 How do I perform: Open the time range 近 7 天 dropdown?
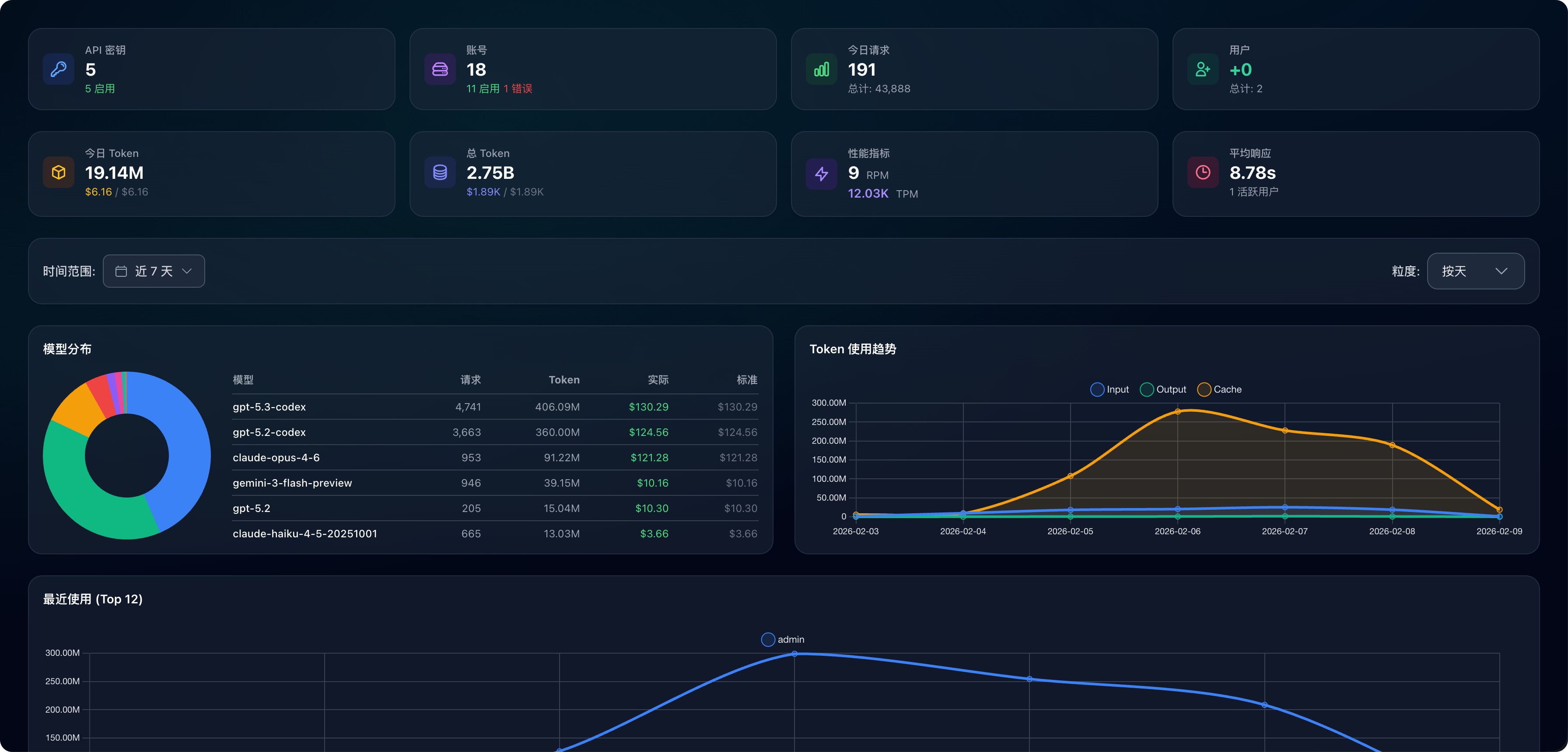tap(154, 272)
